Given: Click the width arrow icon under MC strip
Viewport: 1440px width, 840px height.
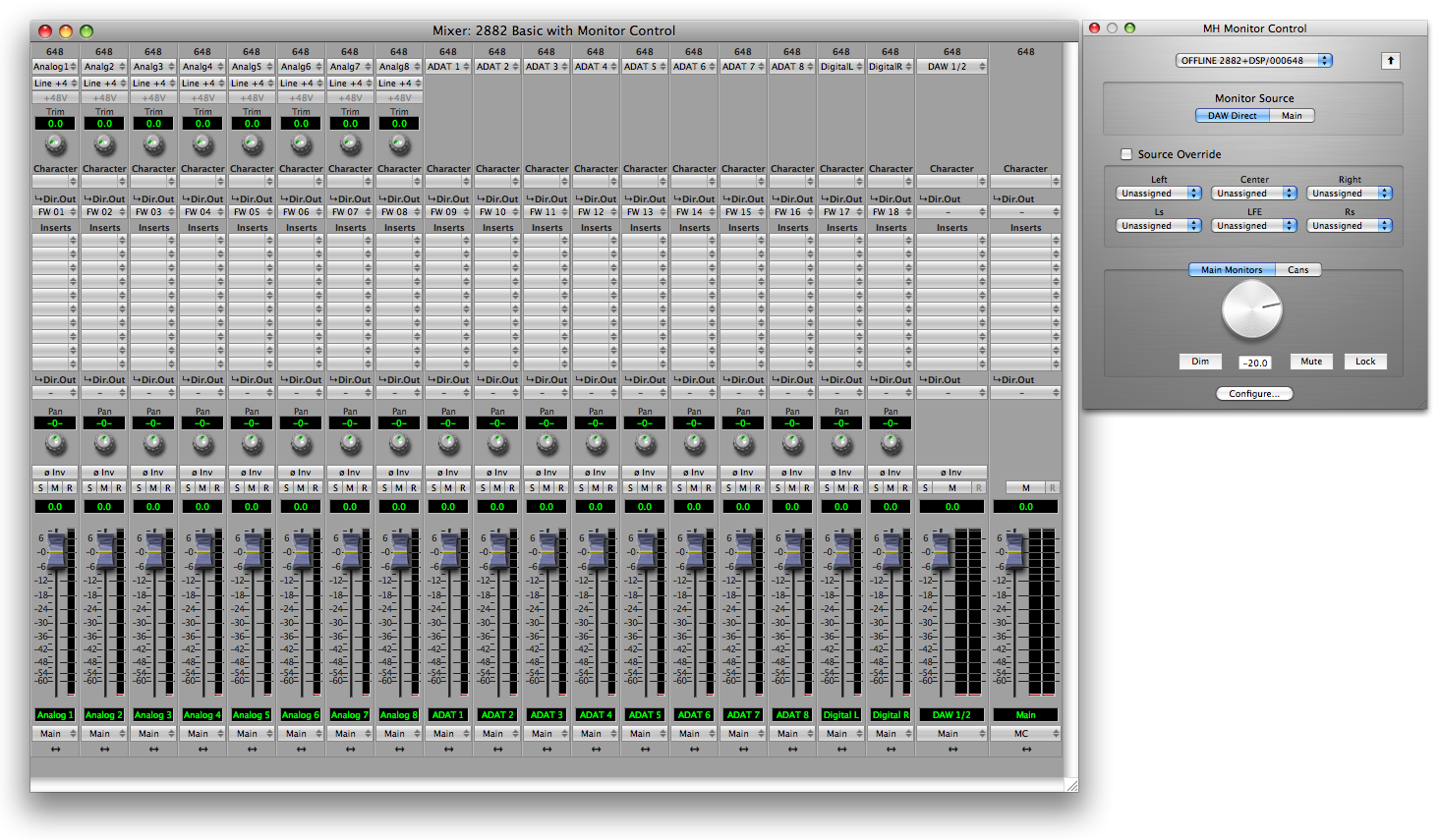Looking at the screenshot, I should [x=1026, y=749].
